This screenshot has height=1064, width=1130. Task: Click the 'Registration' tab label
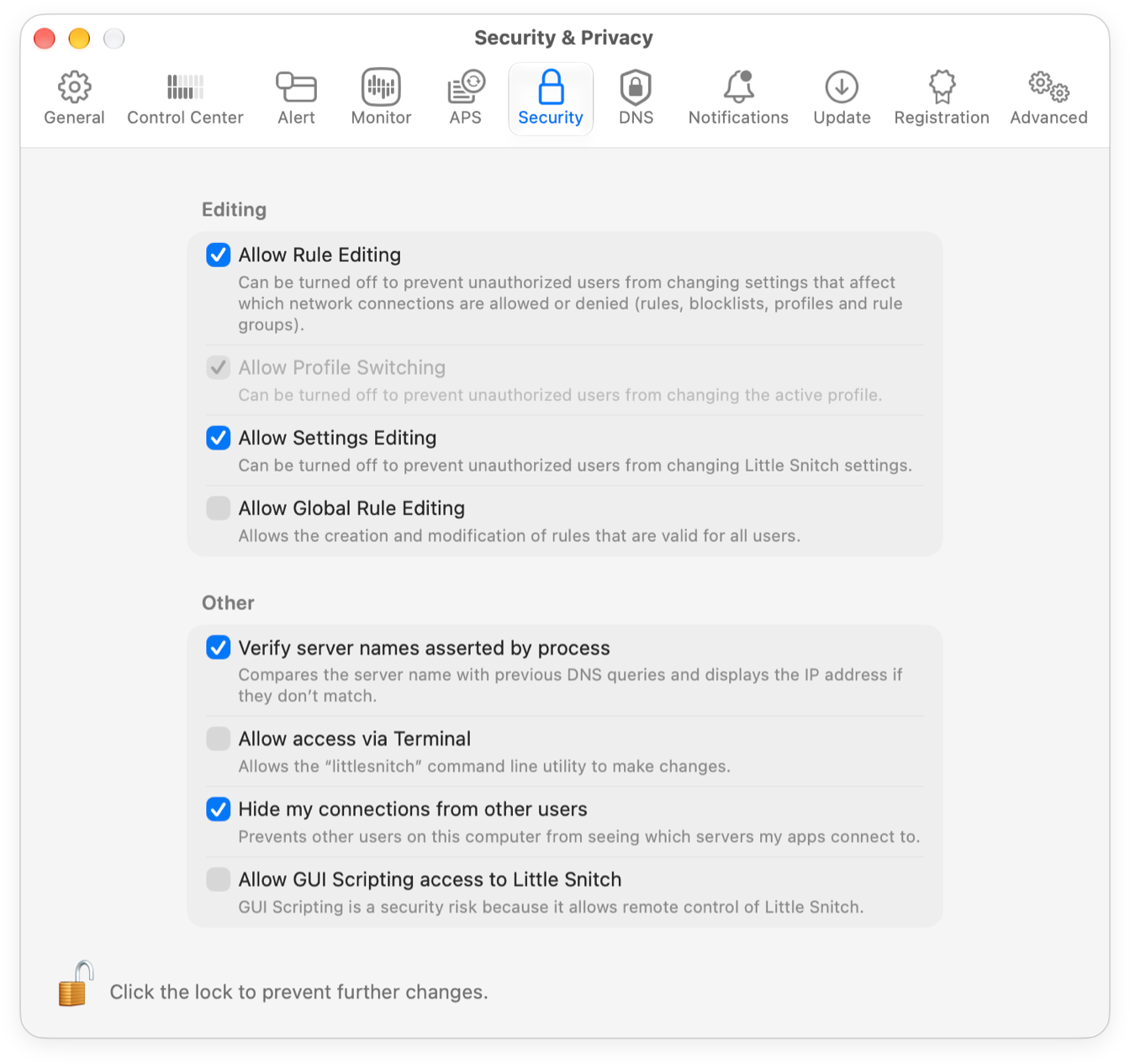942,119
